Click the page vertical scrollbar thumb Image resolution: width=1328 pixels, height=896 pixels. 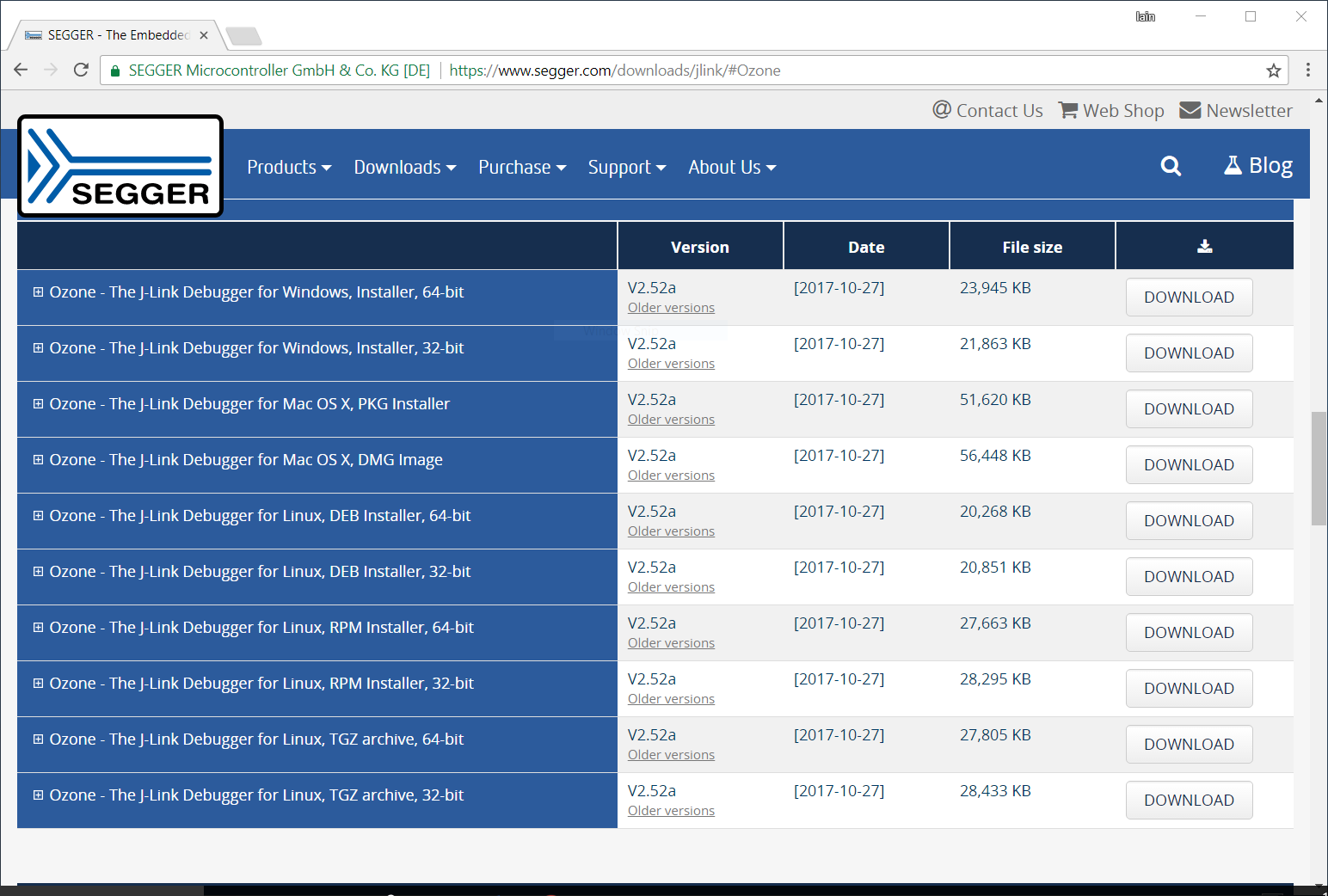point(1319,469)
